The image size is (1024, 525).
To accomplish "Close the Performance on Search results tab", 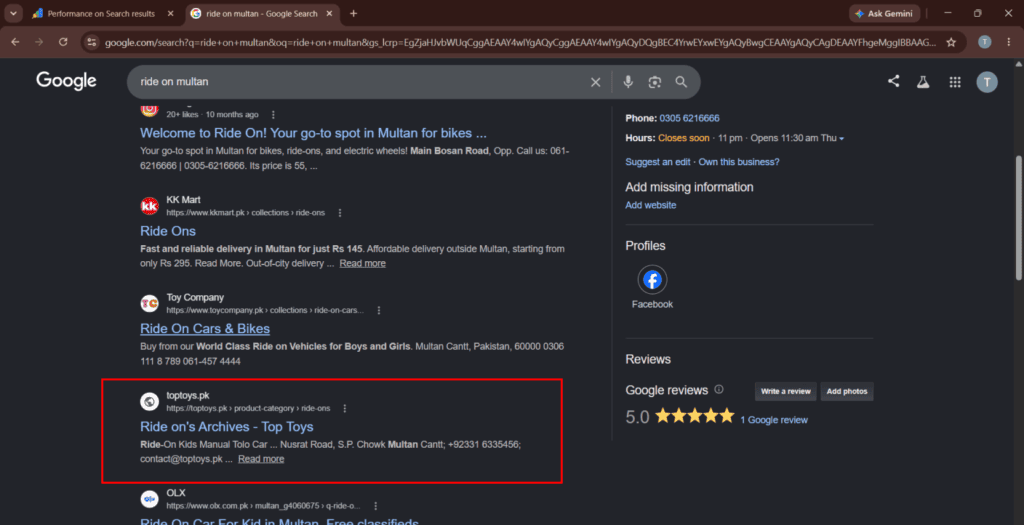I will [x=170, y=13].
